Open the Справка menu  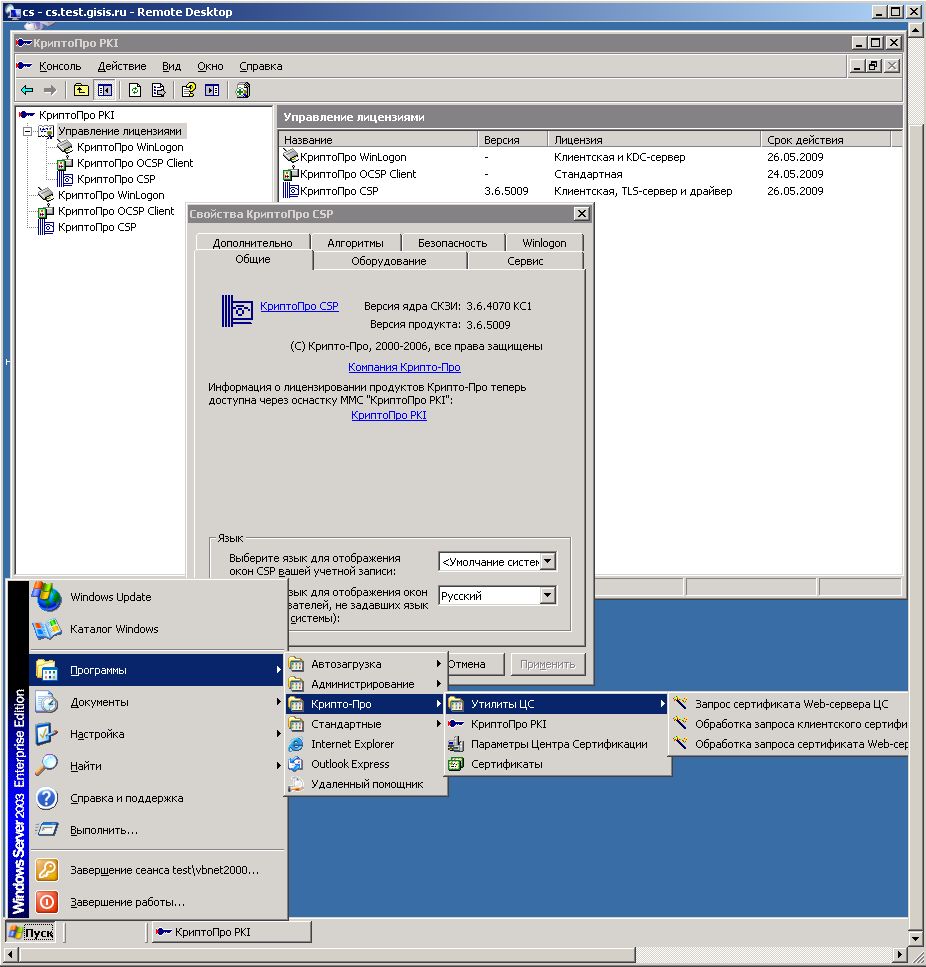261,66
